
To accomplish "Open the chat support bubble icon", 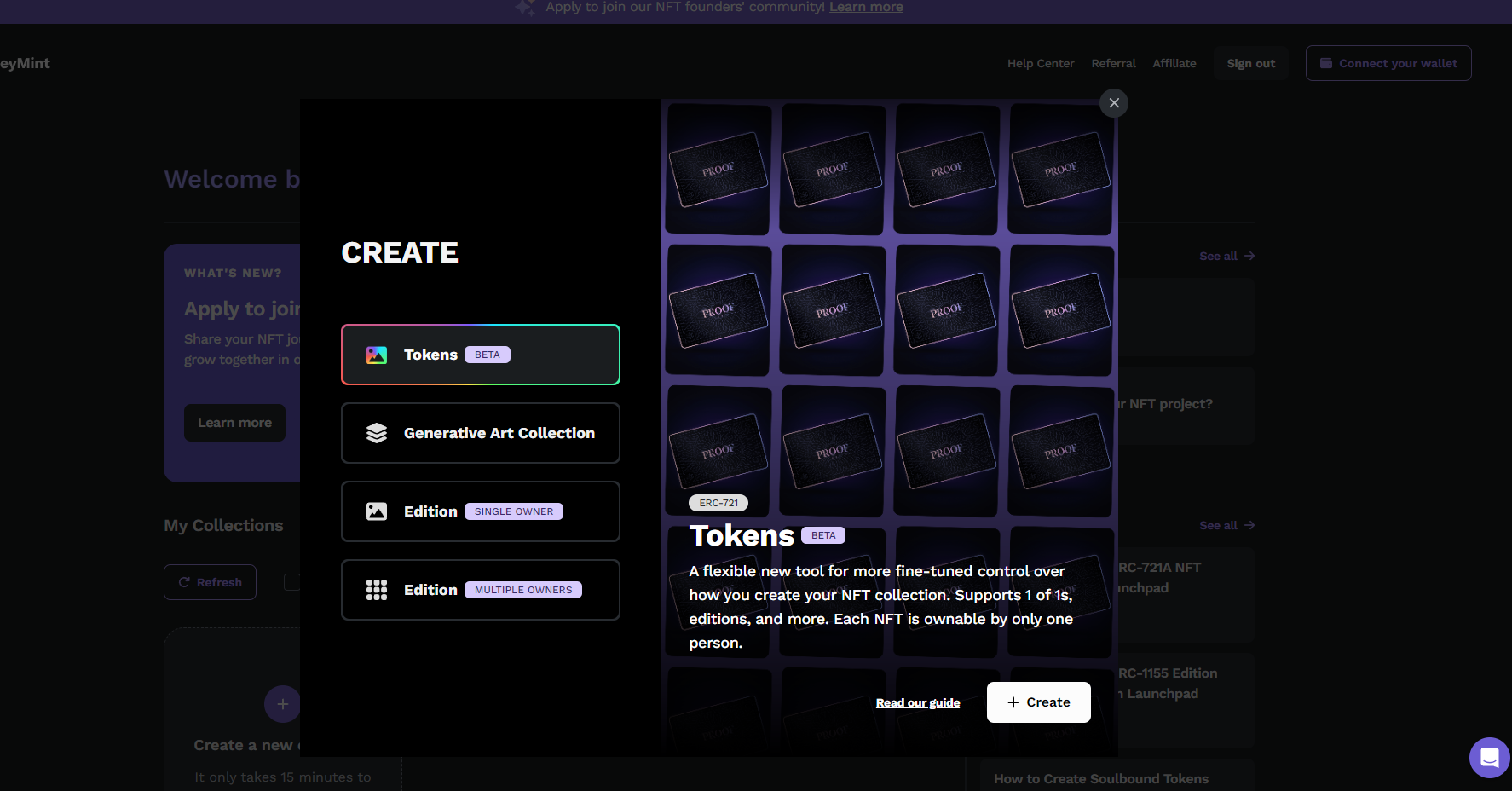I will [1489, 757].
